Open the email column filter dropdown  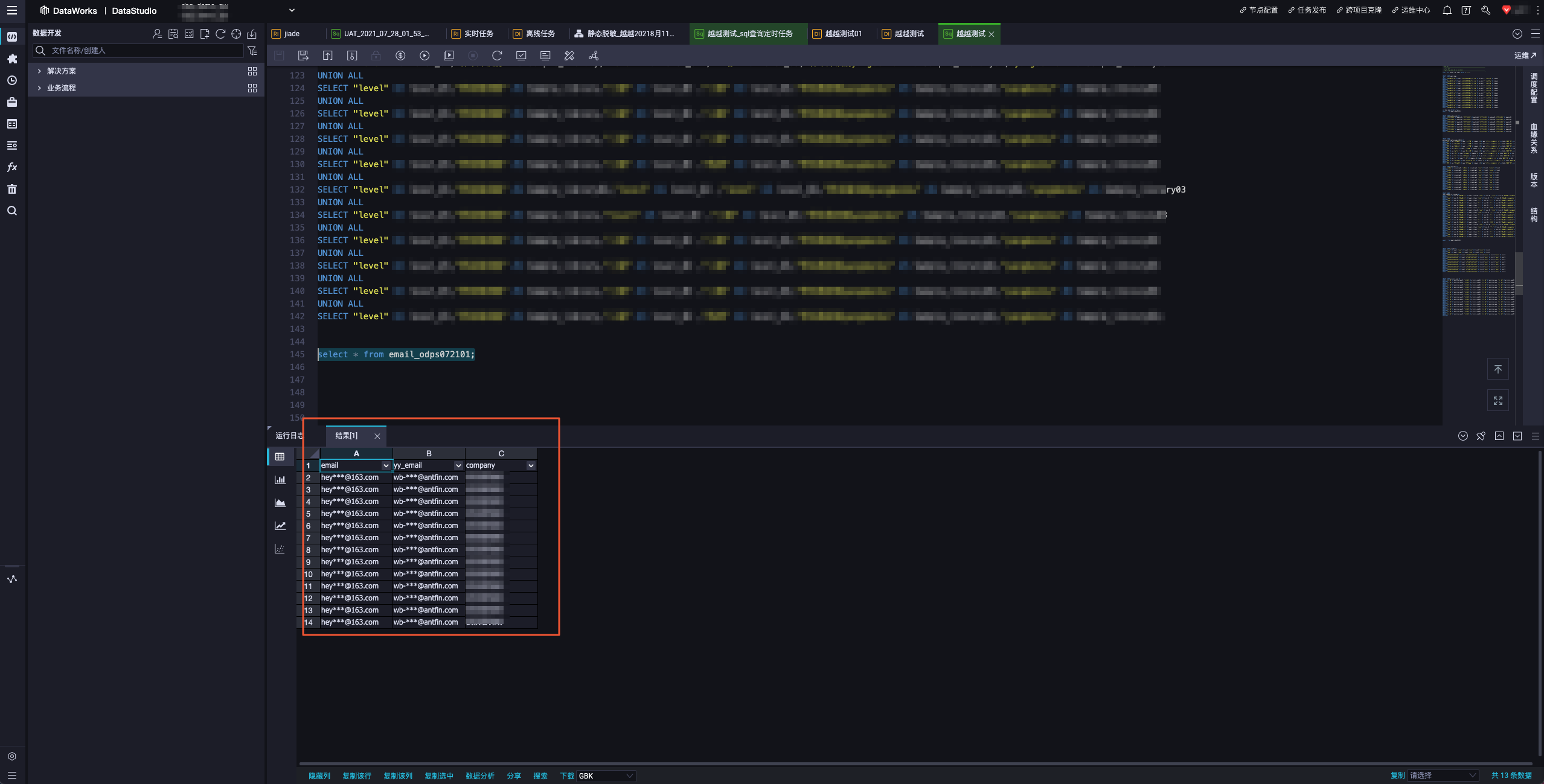(385, 465)
